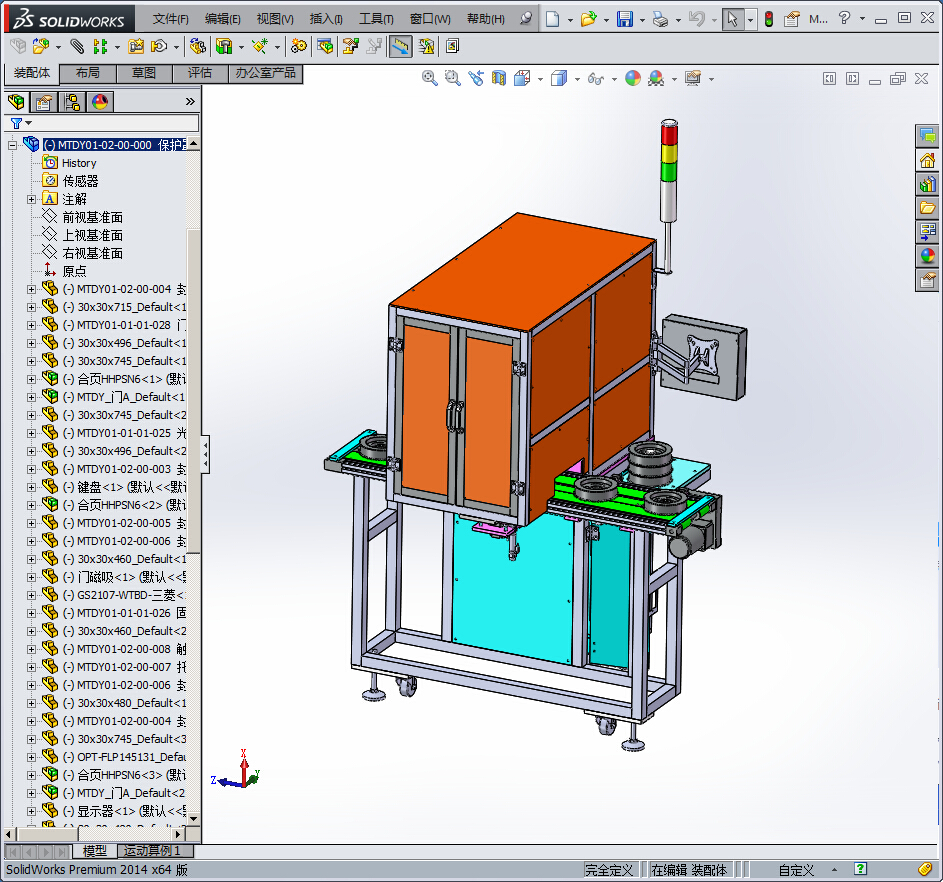Open the View Orientation dropdown arrow
The image size is (943, 882).
(540, 79)
